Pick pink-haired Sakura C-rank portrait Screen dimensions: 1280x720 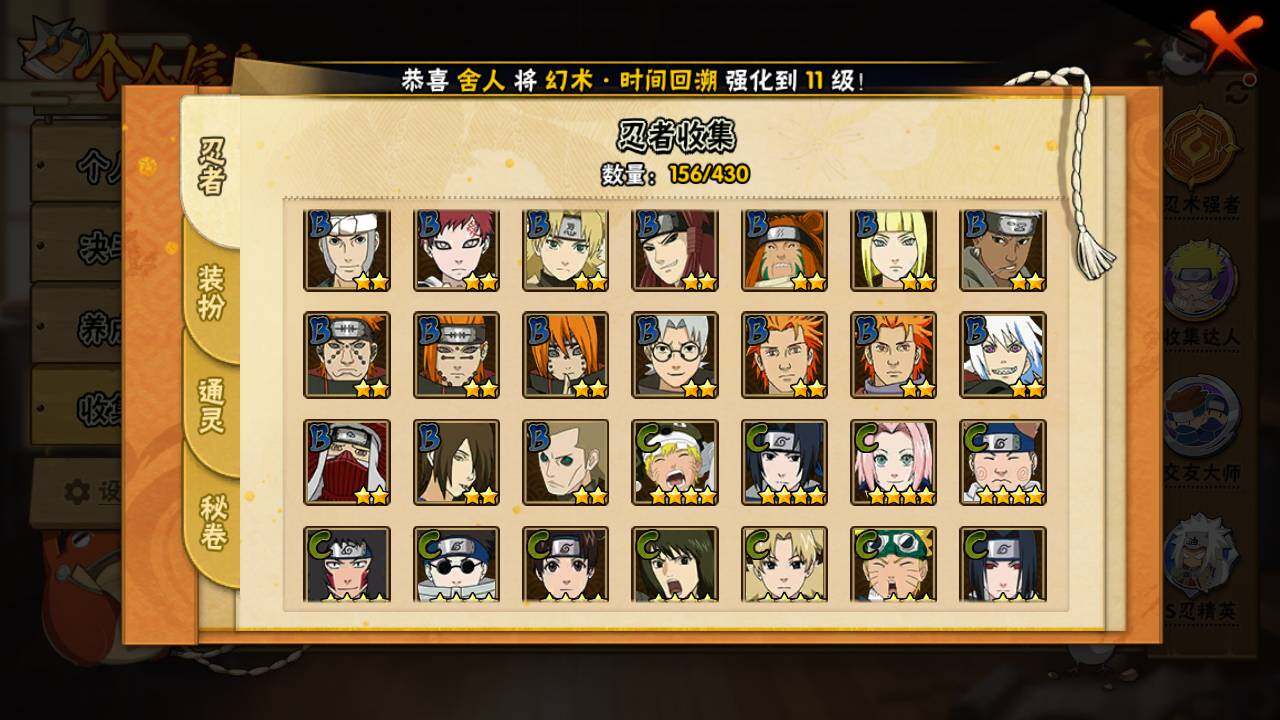pyautogui.click(x=894, y=461)
